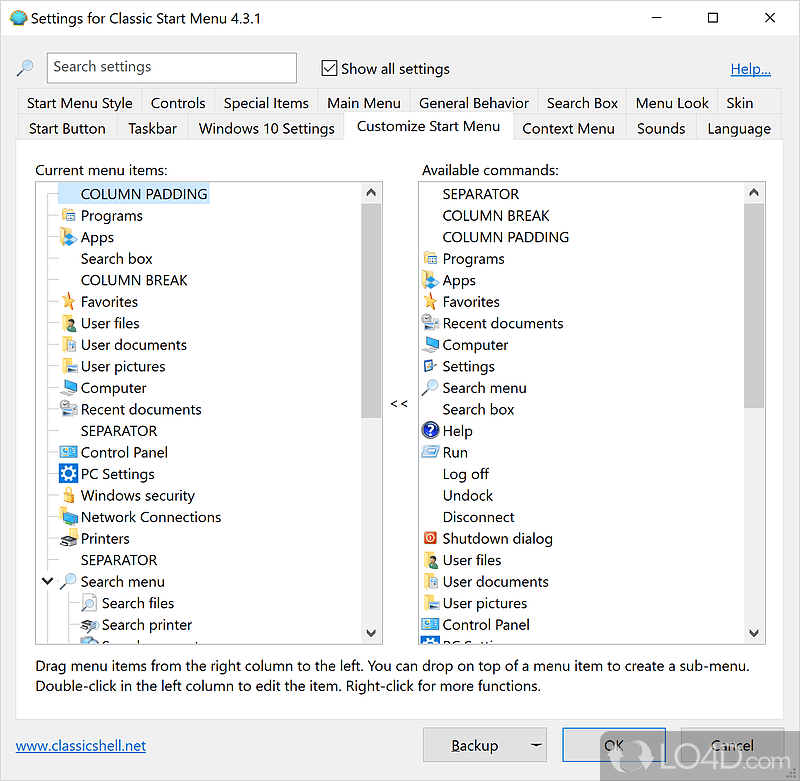Click the Run icon in Available commands
Screen dimensions: 800x781
point(430,452)
